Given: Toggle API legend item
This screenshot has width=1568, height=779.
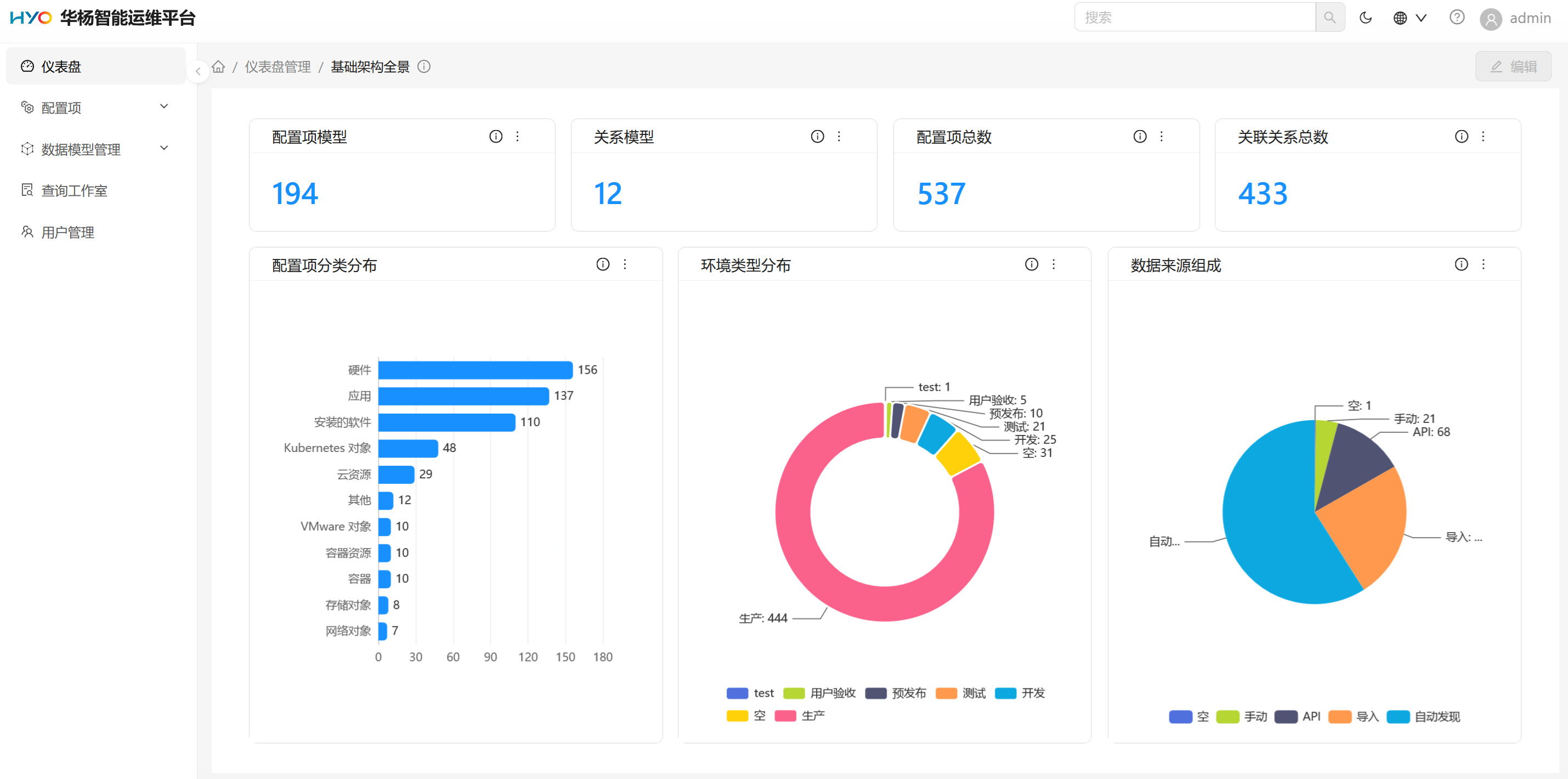Looking at the screenshot, I should point(1297,717).
